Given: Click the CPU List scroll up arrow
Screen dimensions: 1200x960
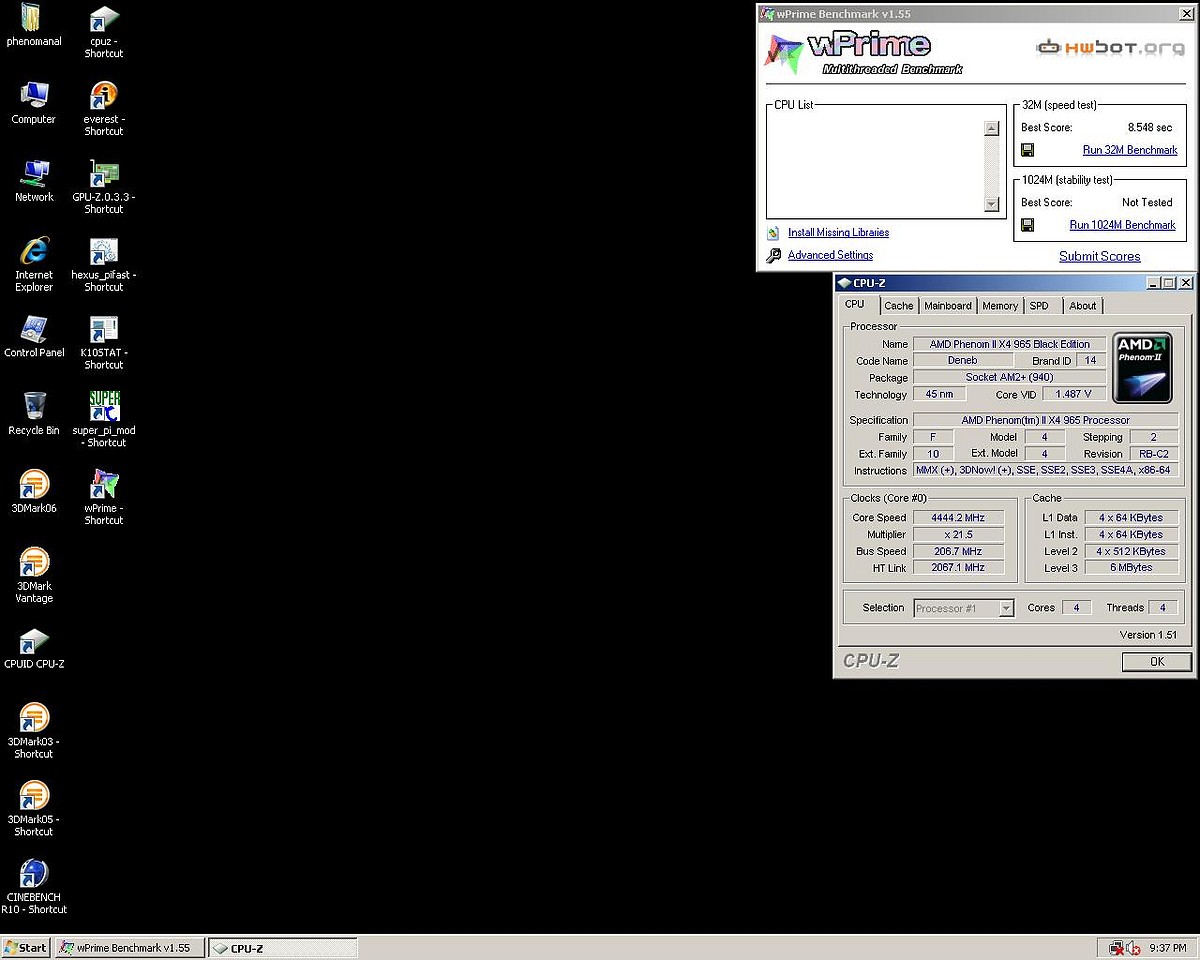Looking at the screenshot, I should (x=991, y=128).
